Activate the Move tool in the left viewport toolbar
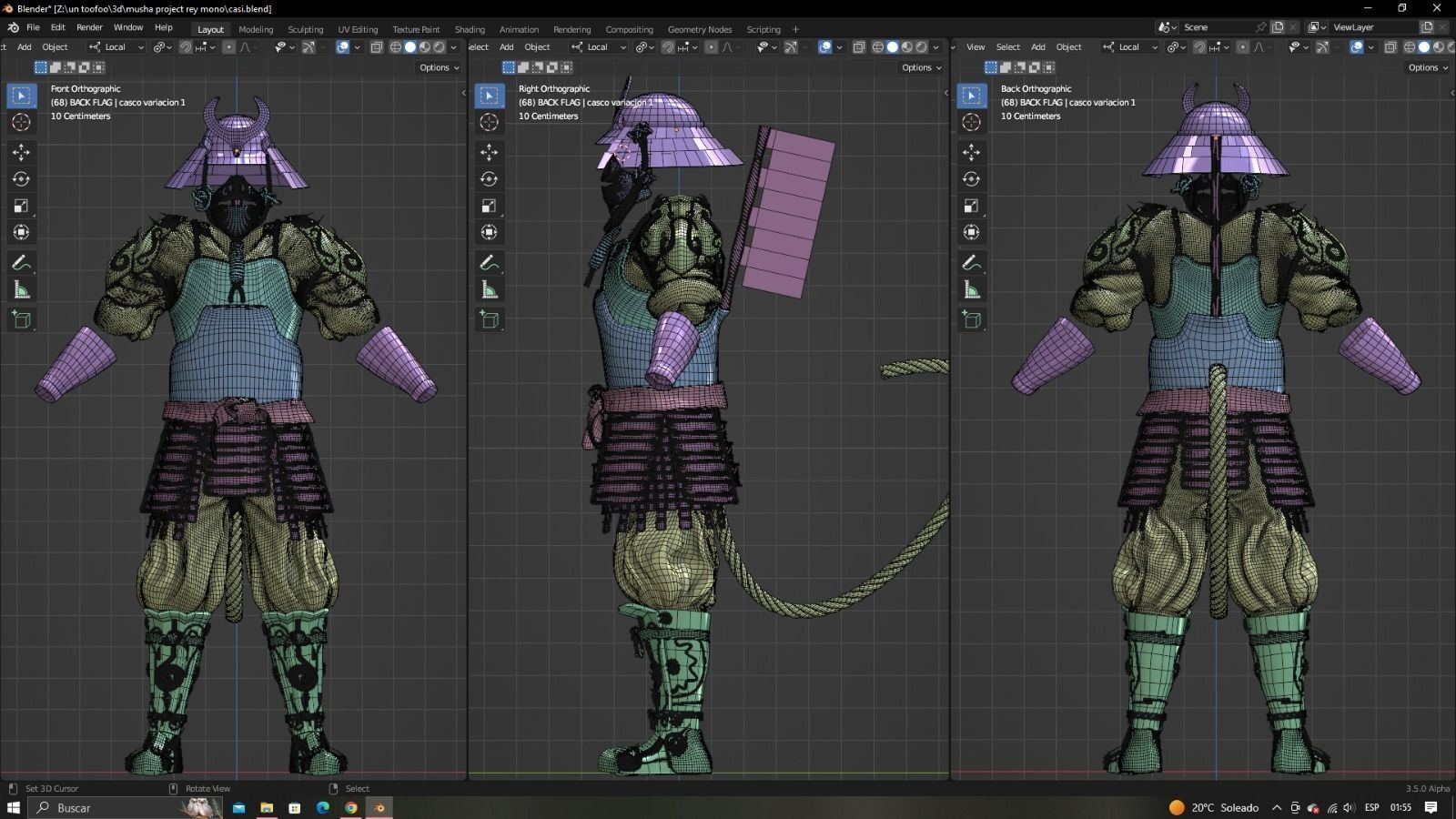This screenshot has width=1456, height=819. click(x=21, y=153)
